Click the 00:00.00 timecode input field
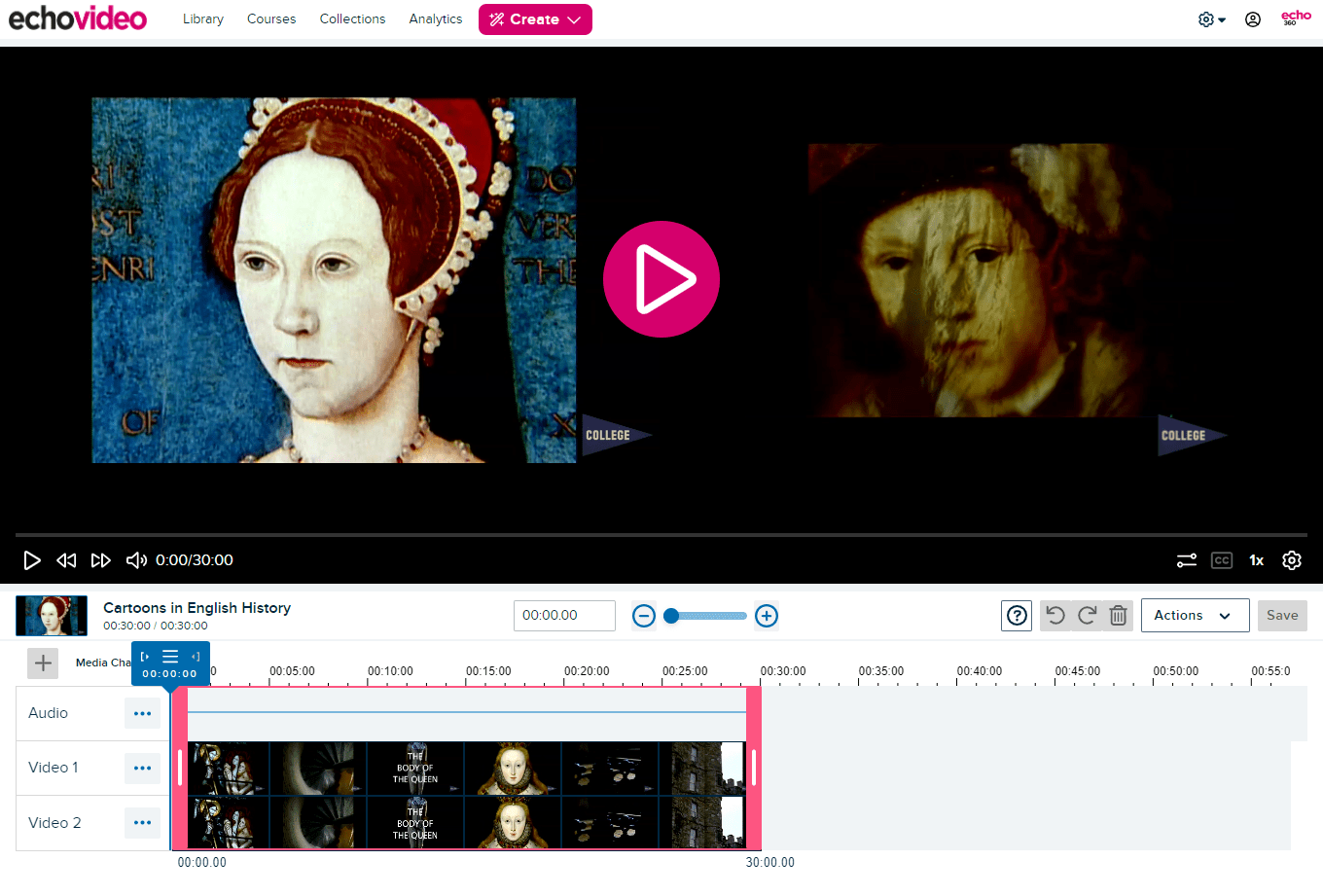 (564, 616)
